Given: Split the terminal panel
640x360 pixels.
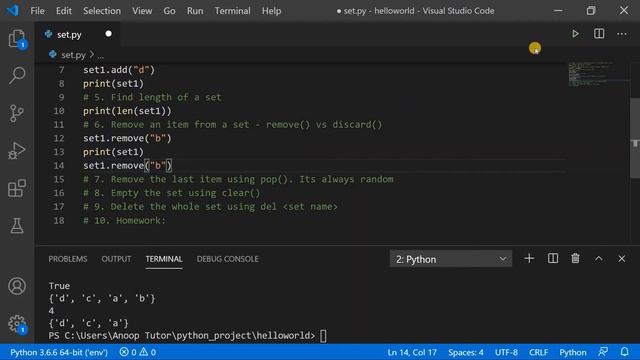Looking at the screenshot, I should 553,258.
